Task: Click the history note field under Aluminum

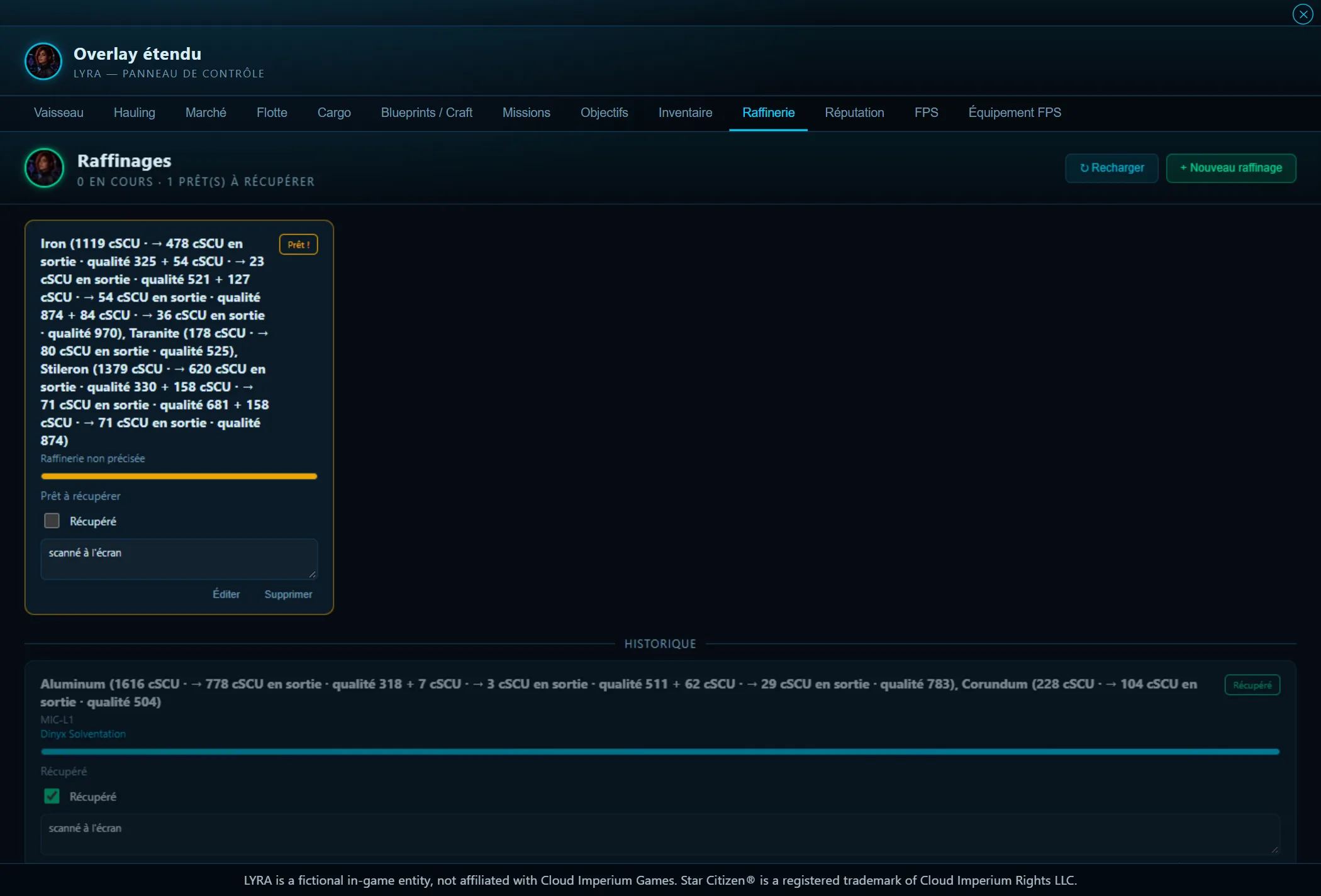Action: click(x=660, y=834)
